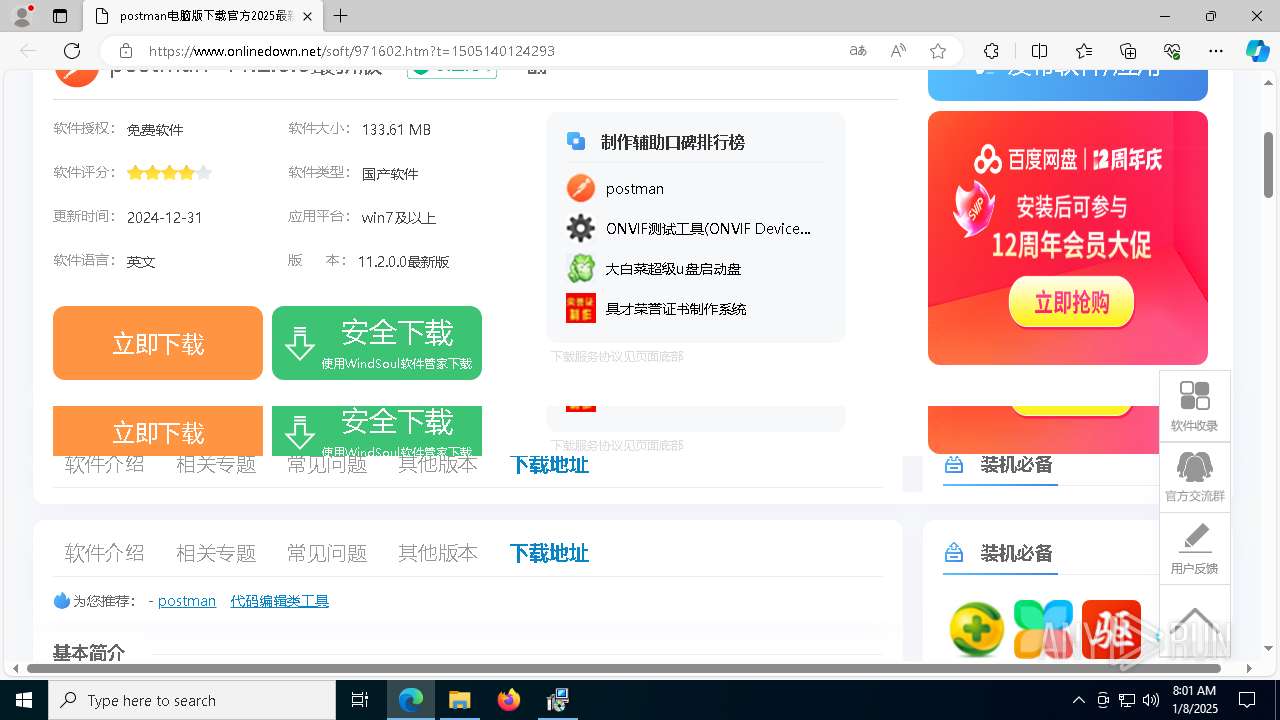Click the page vertical scrollbar thumb
Screen dimensions: 1280x720
(1269, 165)
